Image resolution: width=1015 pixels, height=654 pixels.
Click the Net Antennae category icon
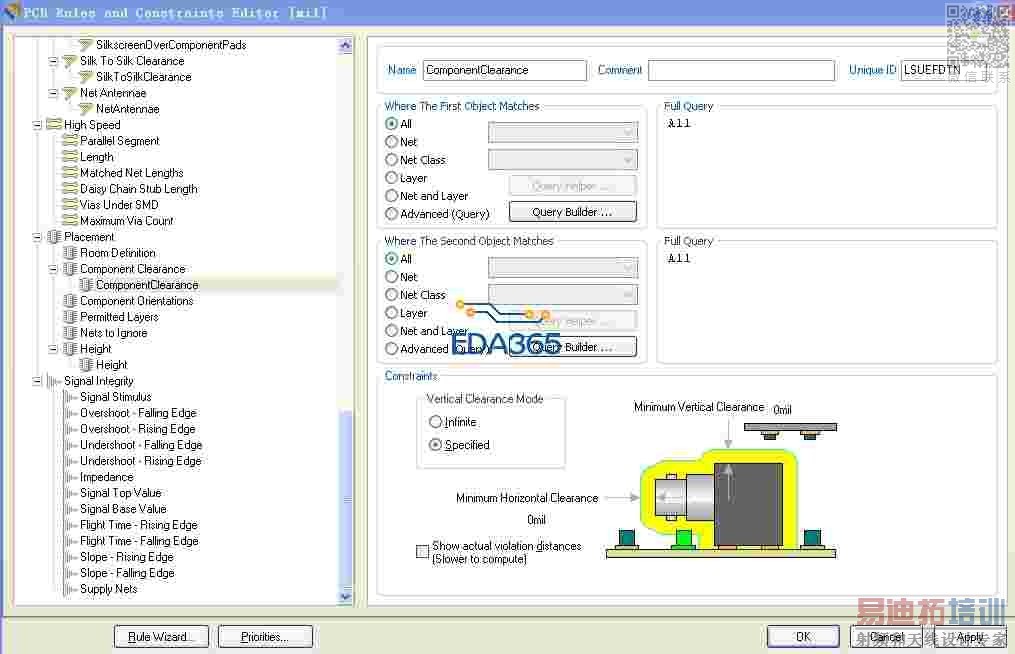tap(69, 93)
